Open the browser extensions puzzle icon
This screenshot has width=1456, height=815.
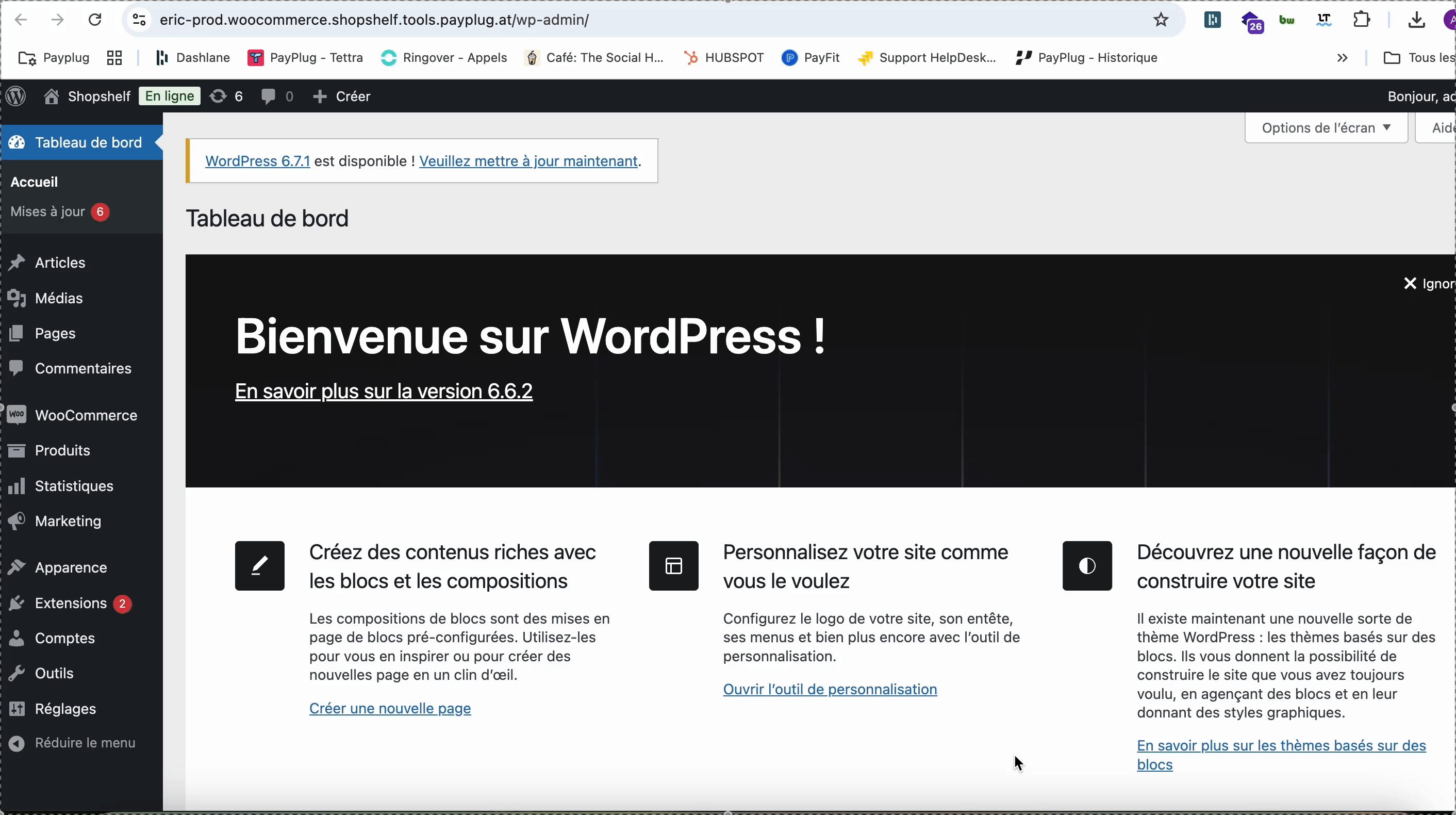(1362, 20)
